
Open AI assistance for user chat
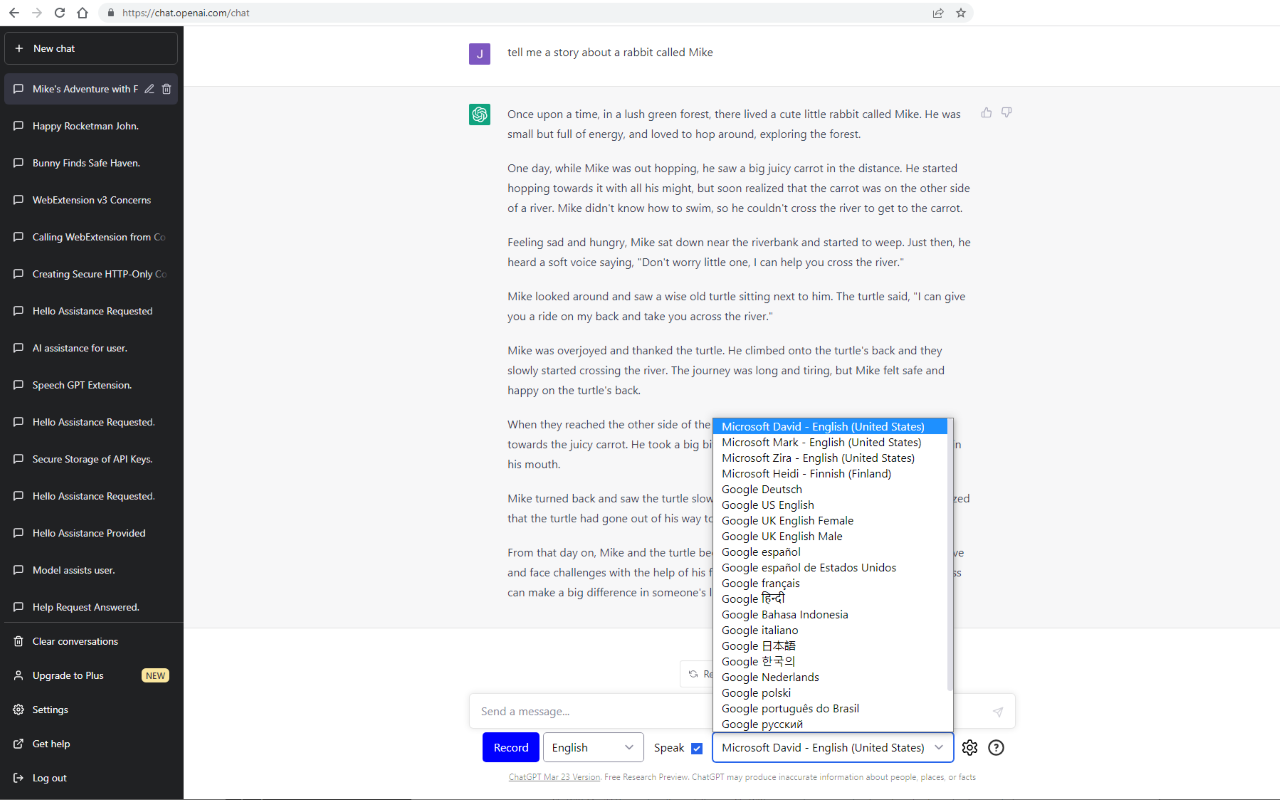point(91,348)
